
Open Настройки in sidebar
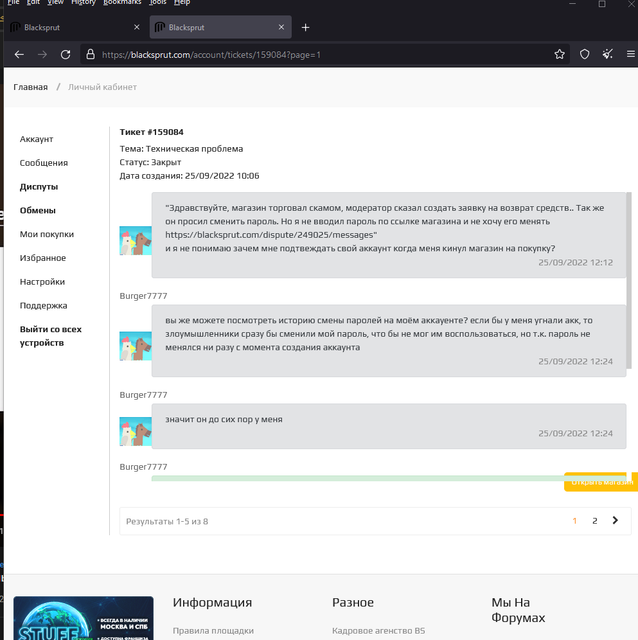pyautogui.click(x=42, y=282)
